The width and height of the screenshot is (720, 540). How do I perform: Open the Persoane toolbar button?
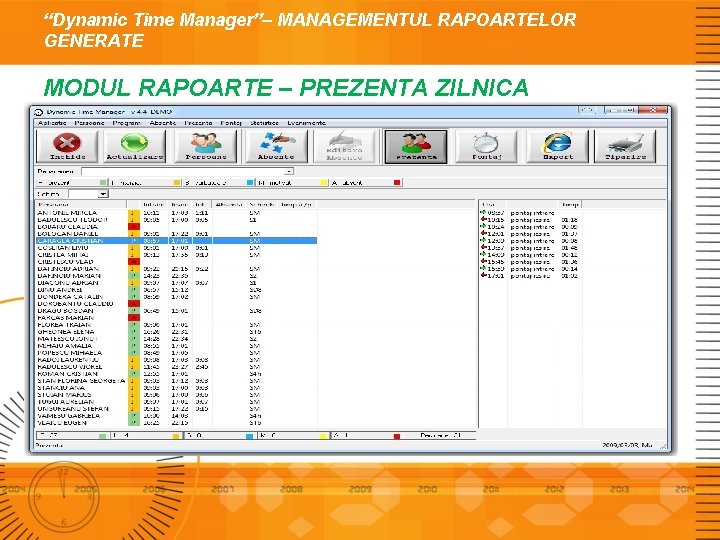[206, 146]
